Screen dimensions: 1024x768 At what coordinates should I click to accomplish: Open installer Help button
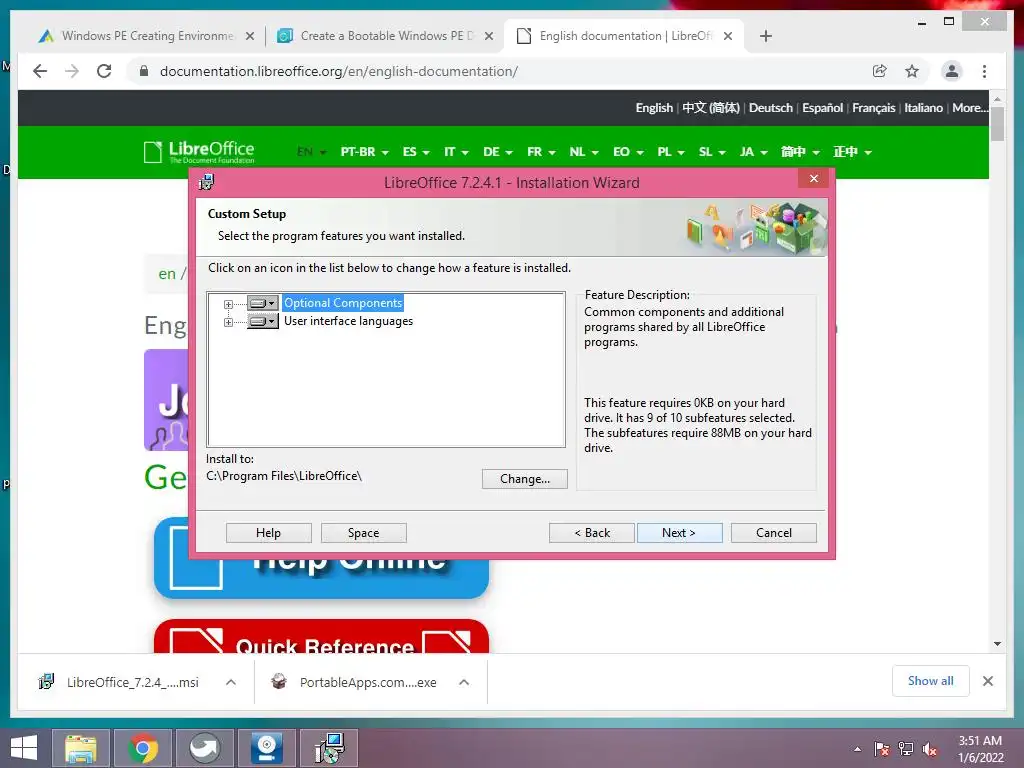pyautogui.click(x=268, y=533)
